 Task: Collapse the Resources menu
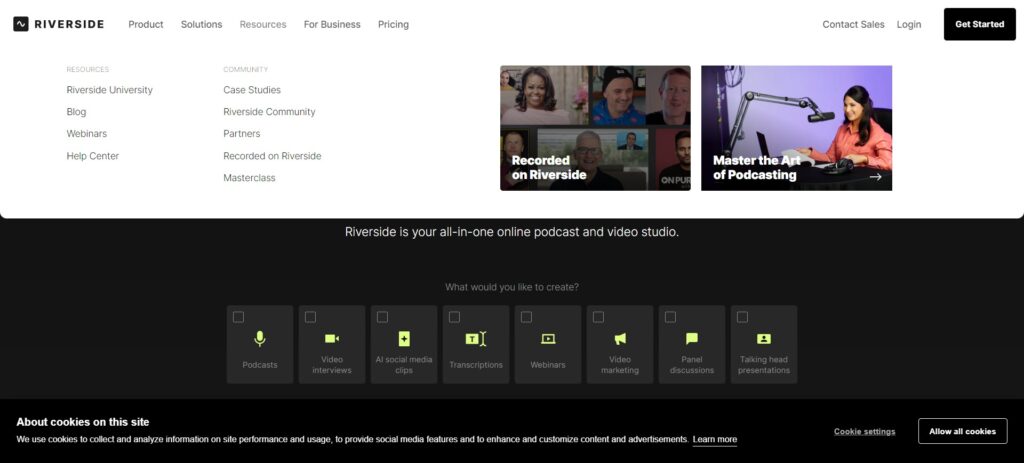tap(263, 24)
